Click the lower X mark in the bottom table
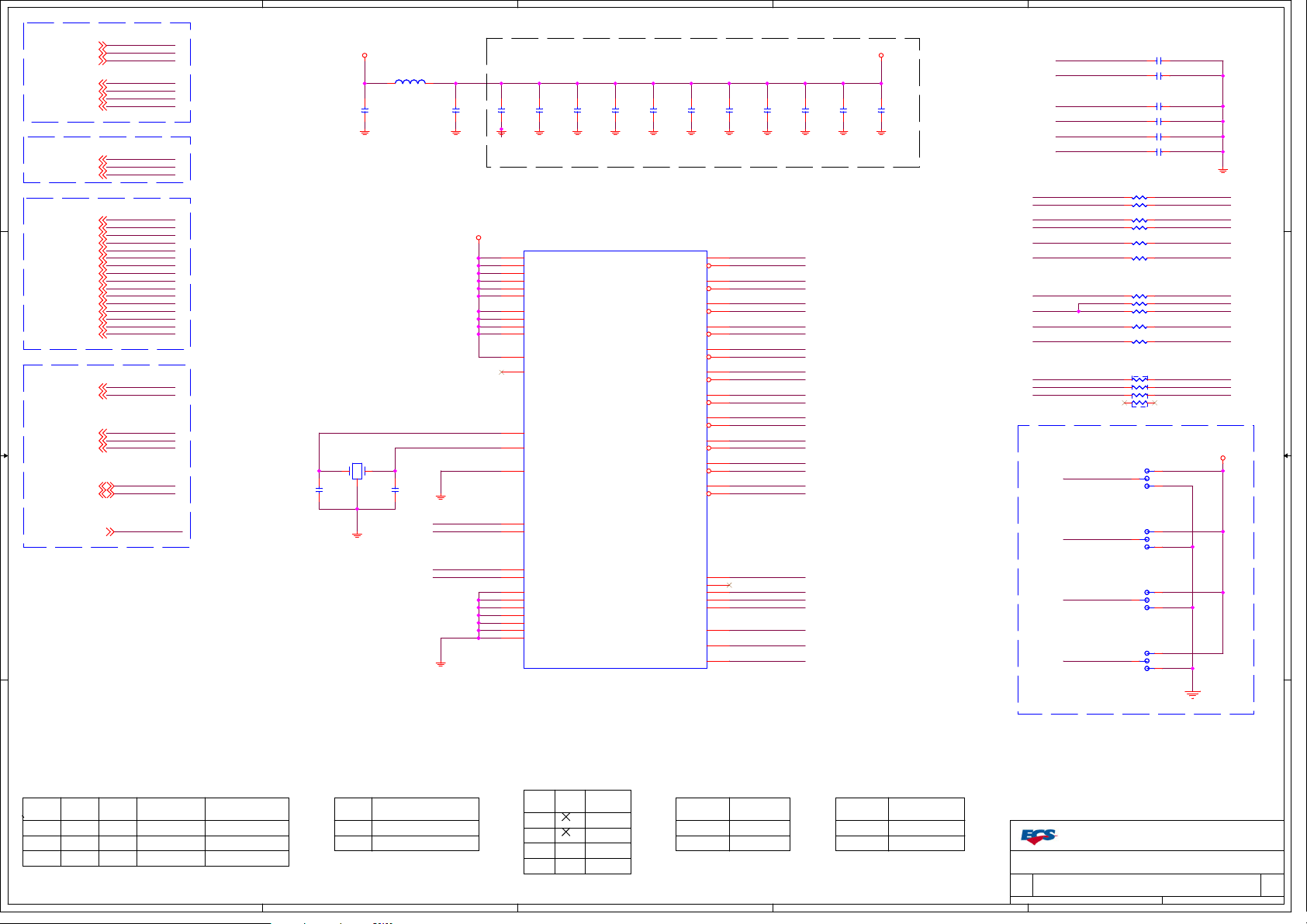 coord(565,832)
